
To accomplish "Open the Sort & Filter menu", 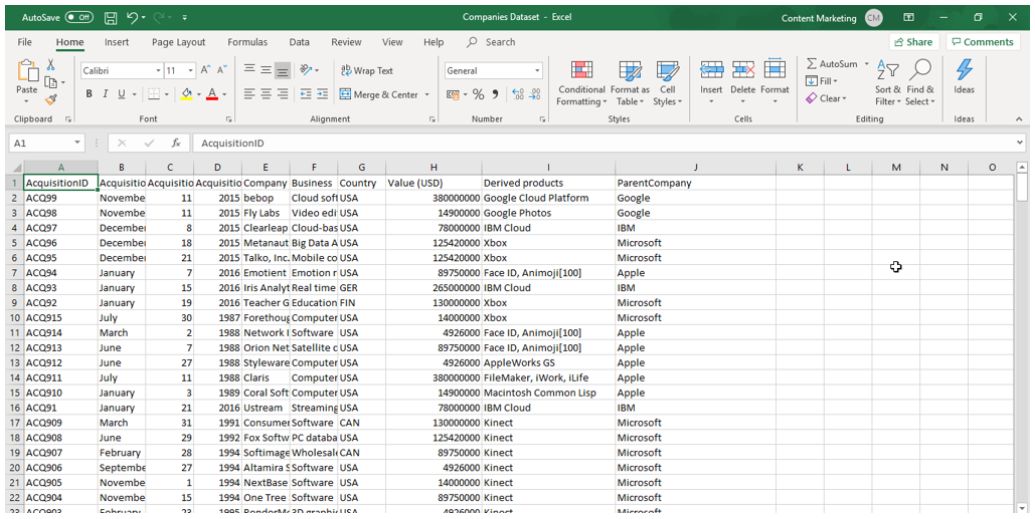I will pos(887,83).
